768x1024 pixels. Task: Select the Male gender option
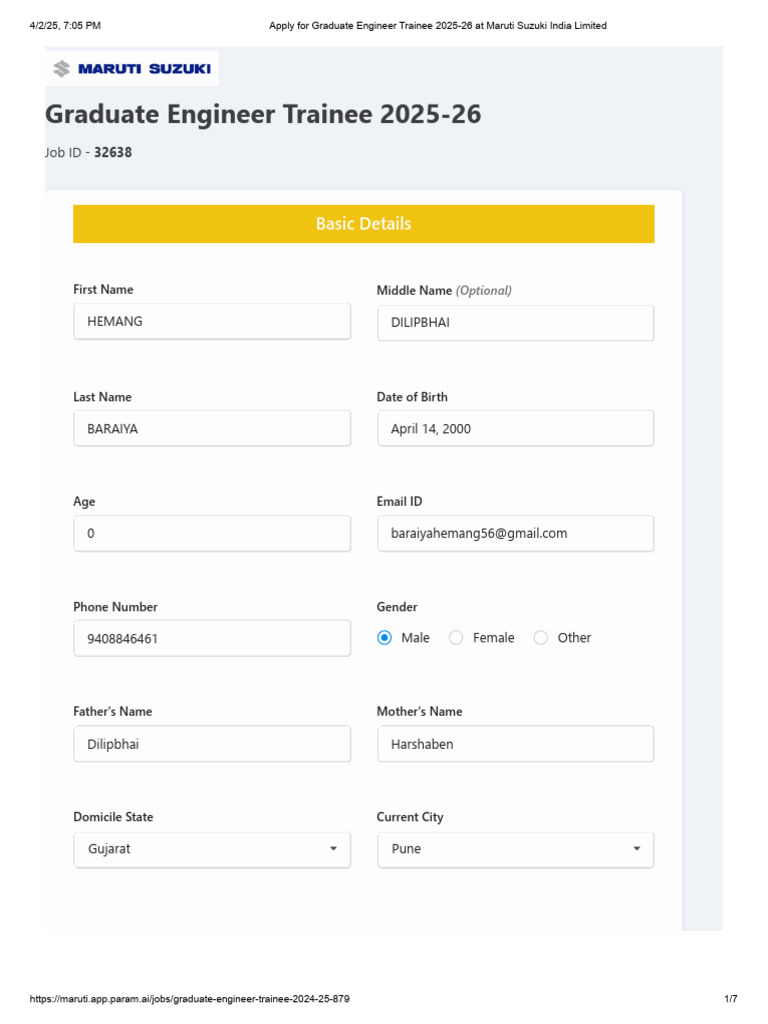(385, 638)
